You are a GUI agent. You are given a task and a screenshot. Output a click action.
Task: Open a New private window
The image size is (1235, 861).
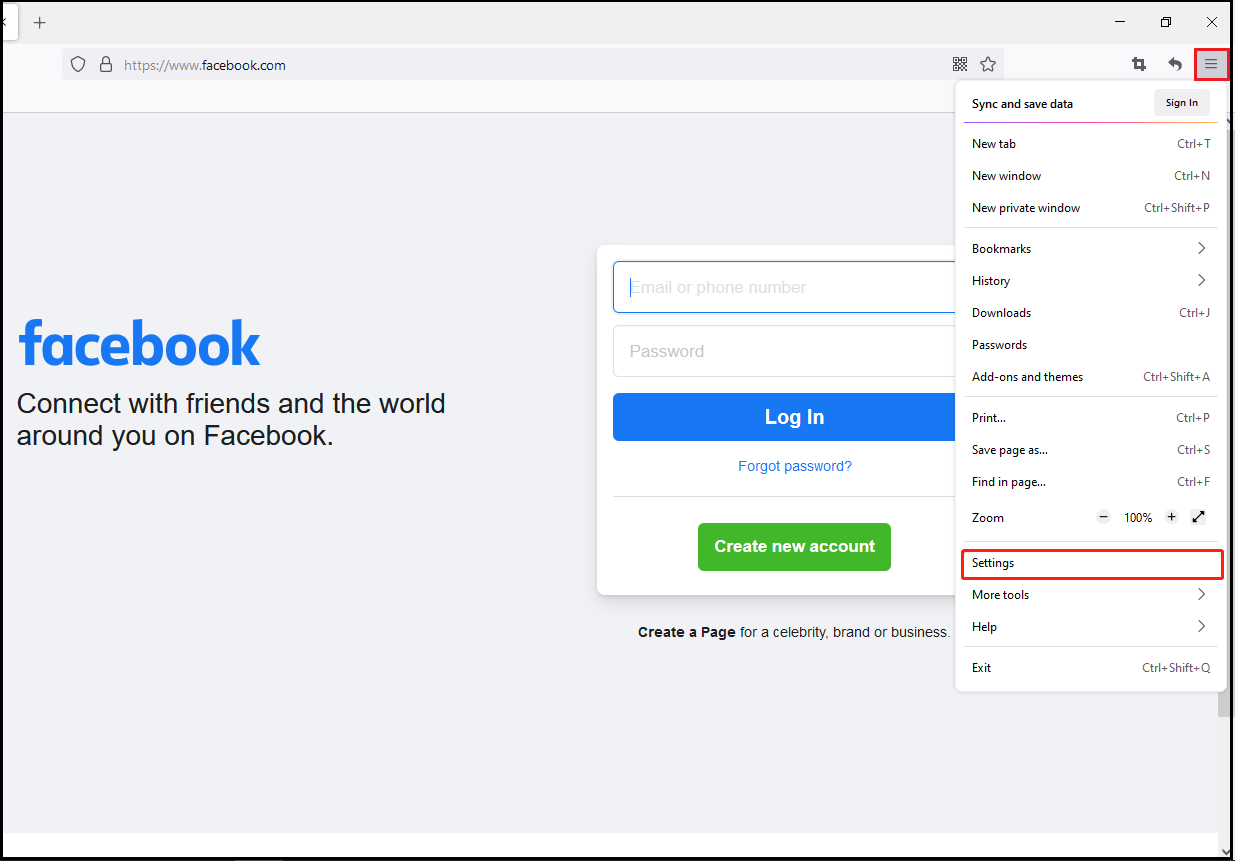pyautogui.click(x=1091, y=208)
